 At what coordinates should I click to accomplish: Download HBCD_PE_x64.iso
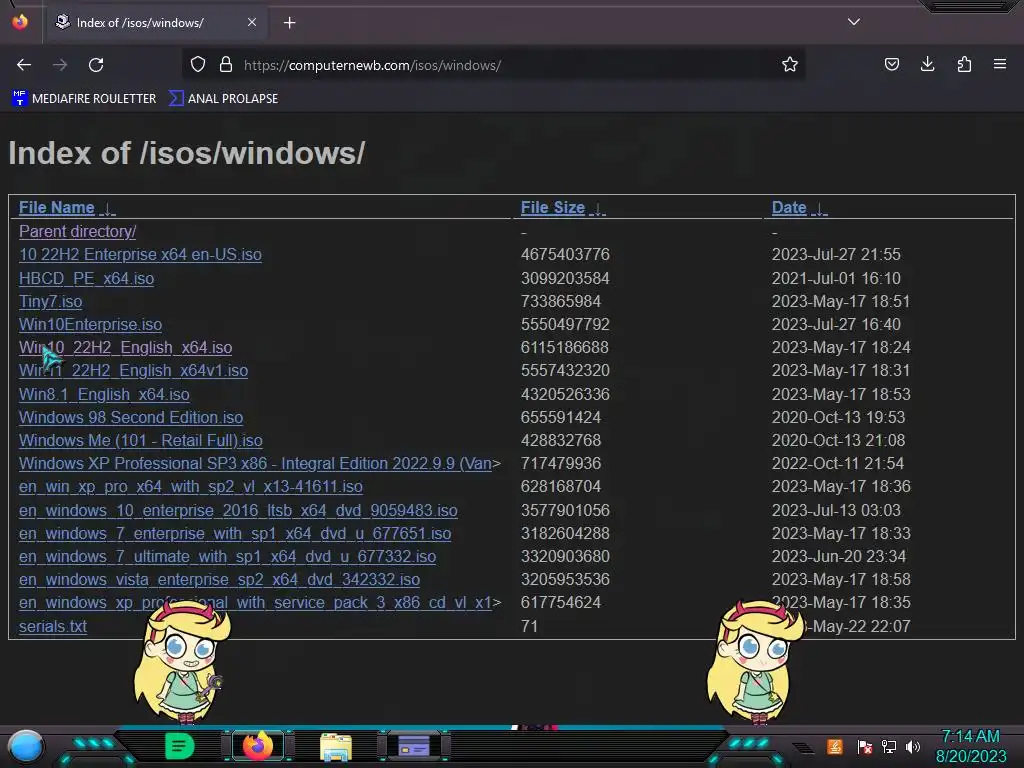(x=86, y=278)
